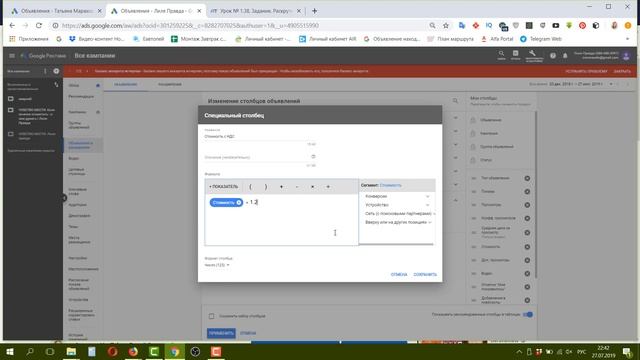640x360 pixels.
Task: Click the «ОТМЕНА» link next to ПРИМЕНИТЬ
Action: [248, 333]
